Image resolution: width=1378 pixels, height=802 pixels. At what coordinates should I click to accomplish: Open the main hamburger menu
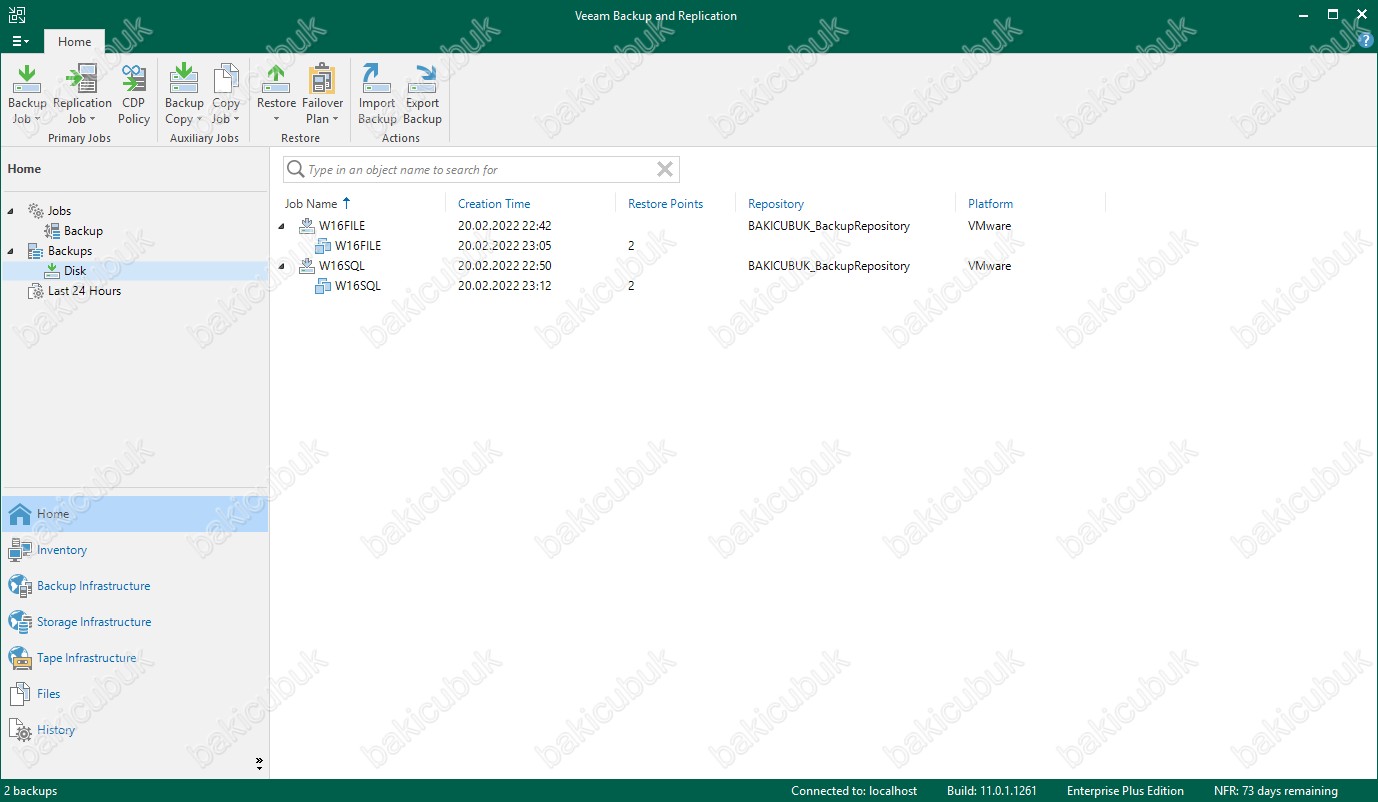pos(20,41)
